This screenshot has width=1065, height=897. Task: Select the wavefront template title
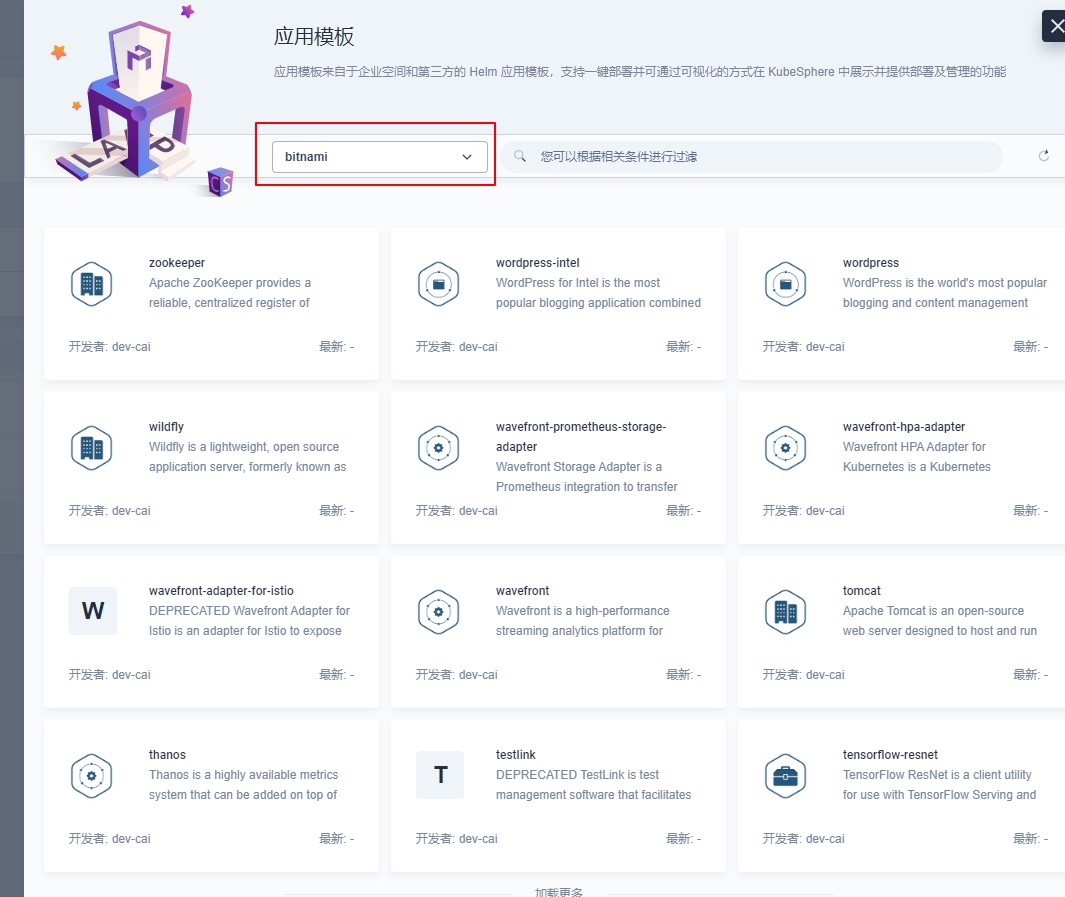(522, 591)
